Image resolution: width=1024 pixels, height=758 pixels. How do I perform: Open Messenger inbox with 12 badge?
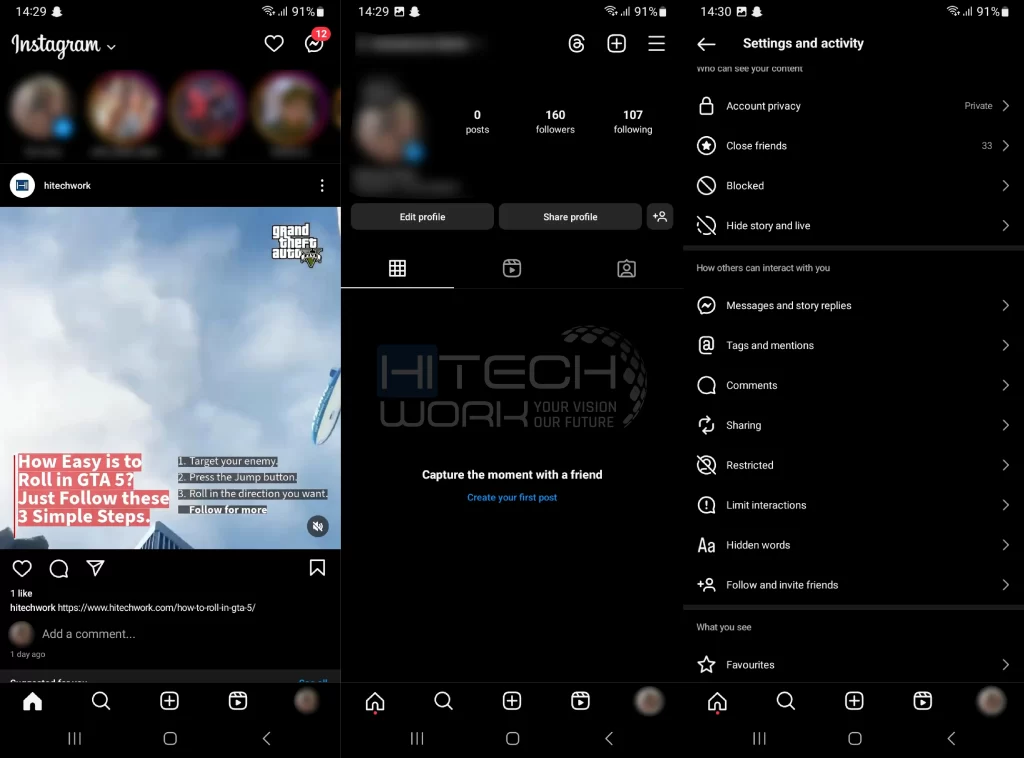pyautogui.click(x=315, y=43)
